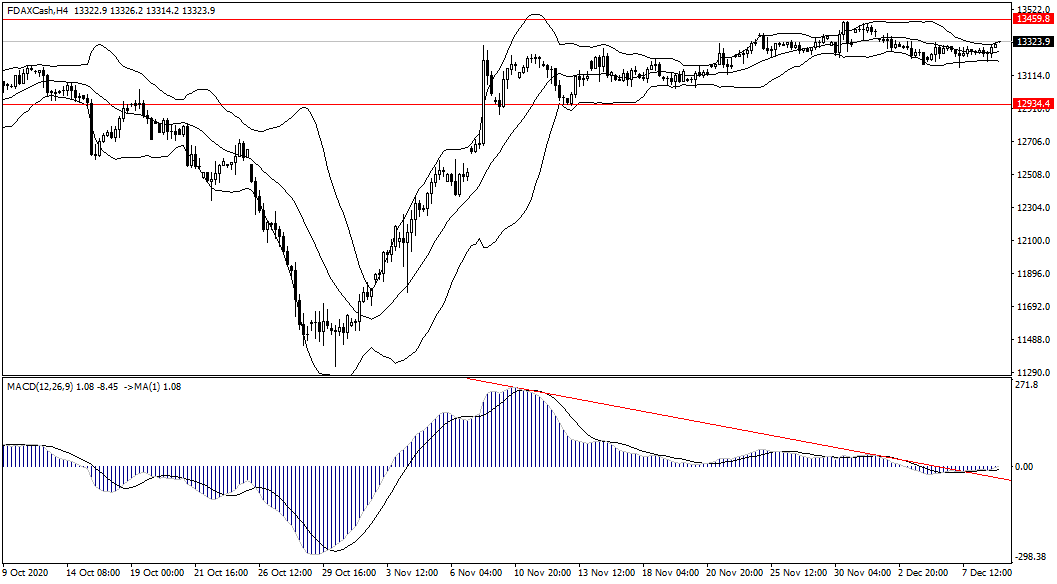
Task: Click the 0.00 MACD zero level label
Action: pos(1025,467)
